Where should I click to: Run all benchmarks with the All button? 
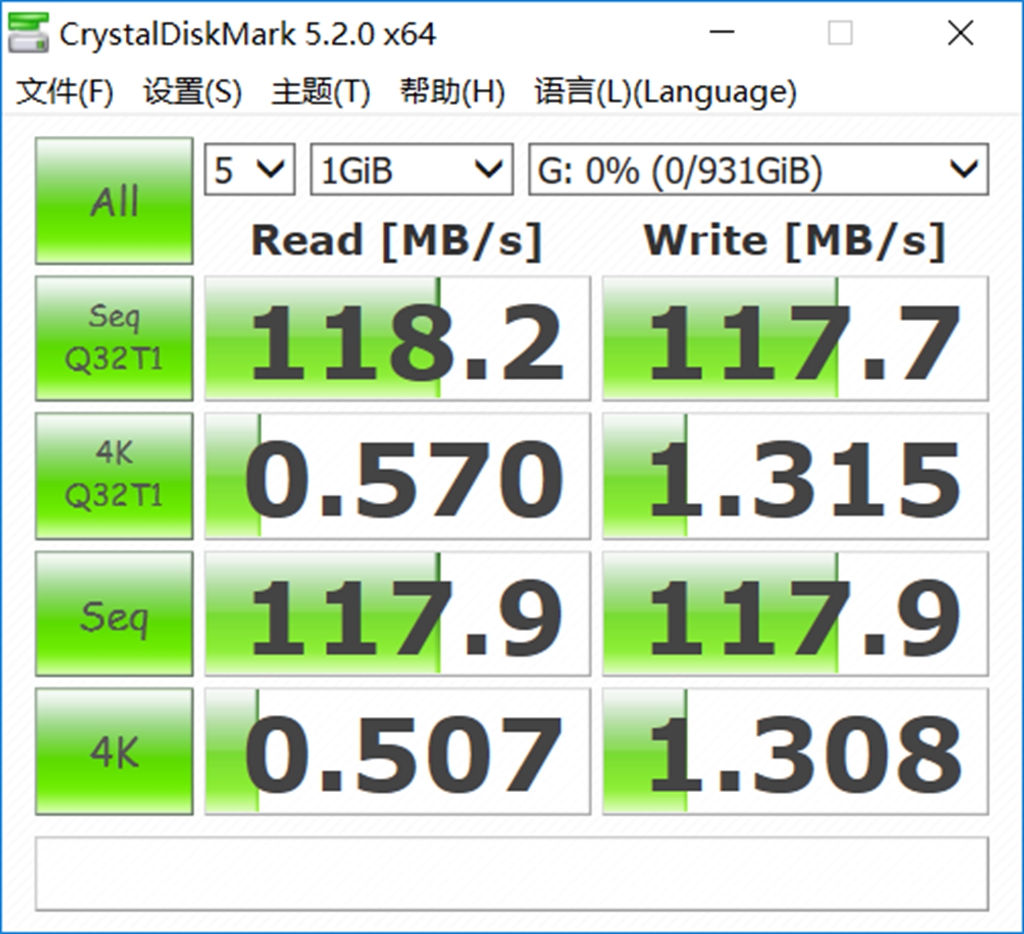(114, 201)
